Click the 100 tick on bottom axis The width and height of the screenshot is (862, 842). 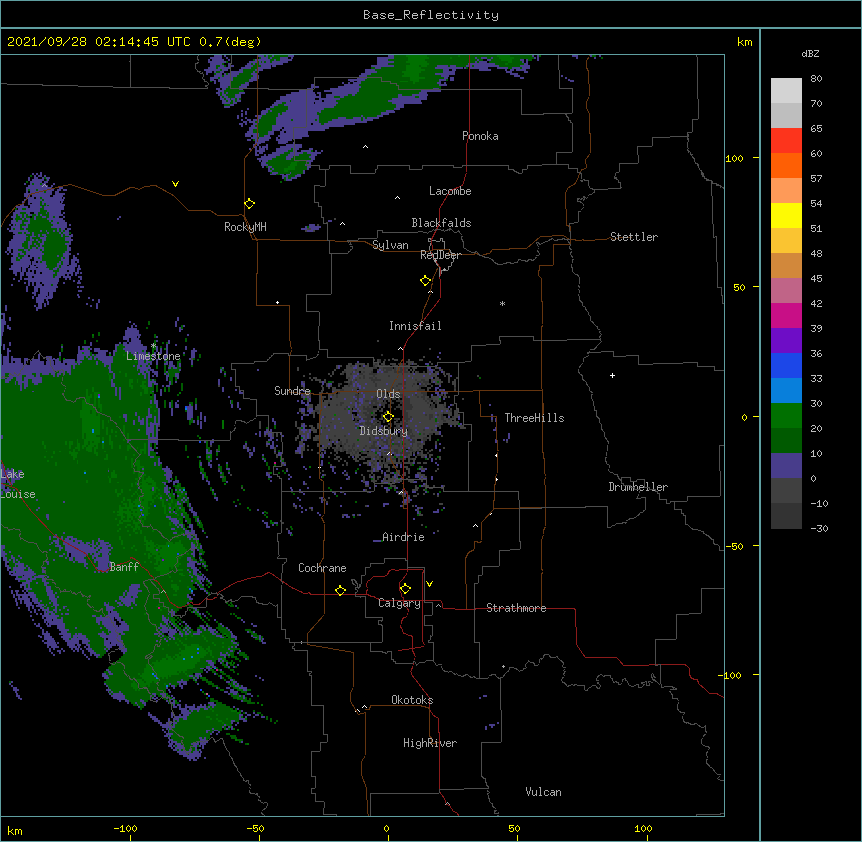(x=643, y=828)
